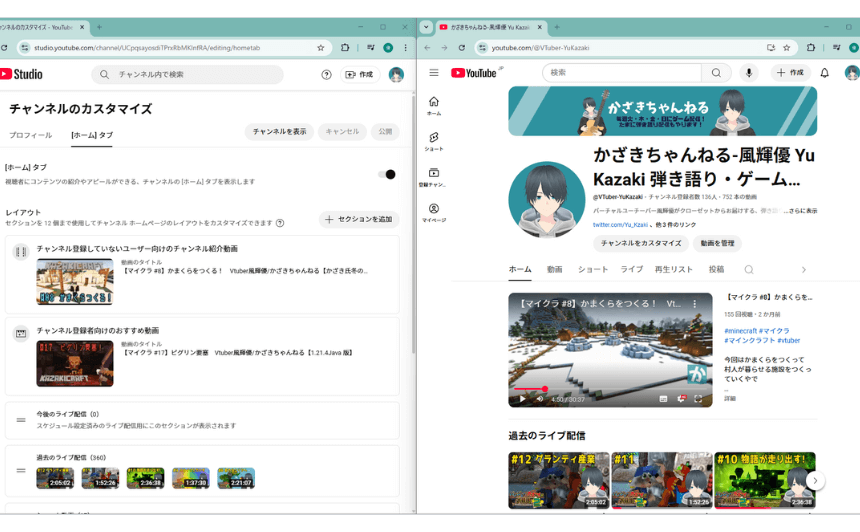860x532 pixels.
Task: Click セクションを追加 add section button
Action: point(359,219)
